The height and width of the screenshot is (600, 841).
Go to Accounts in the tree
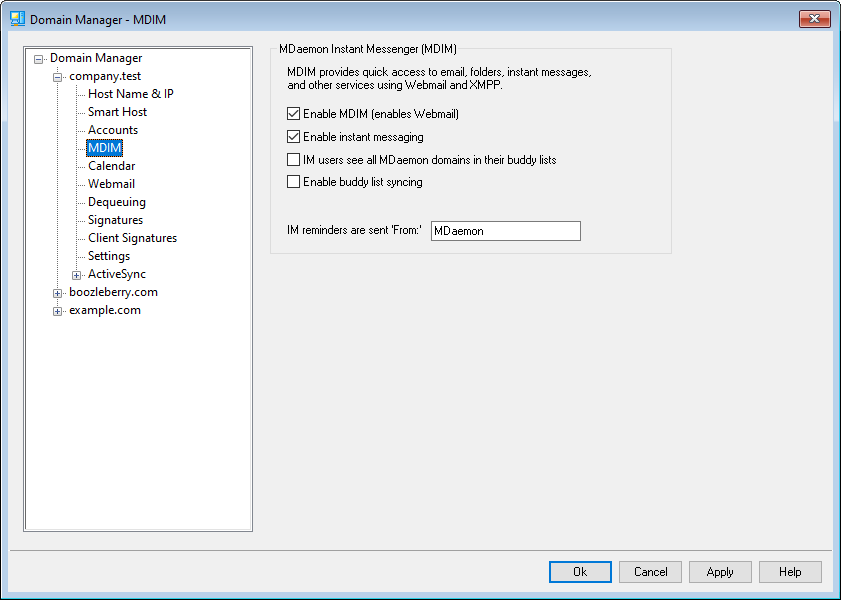coord(113,130)
